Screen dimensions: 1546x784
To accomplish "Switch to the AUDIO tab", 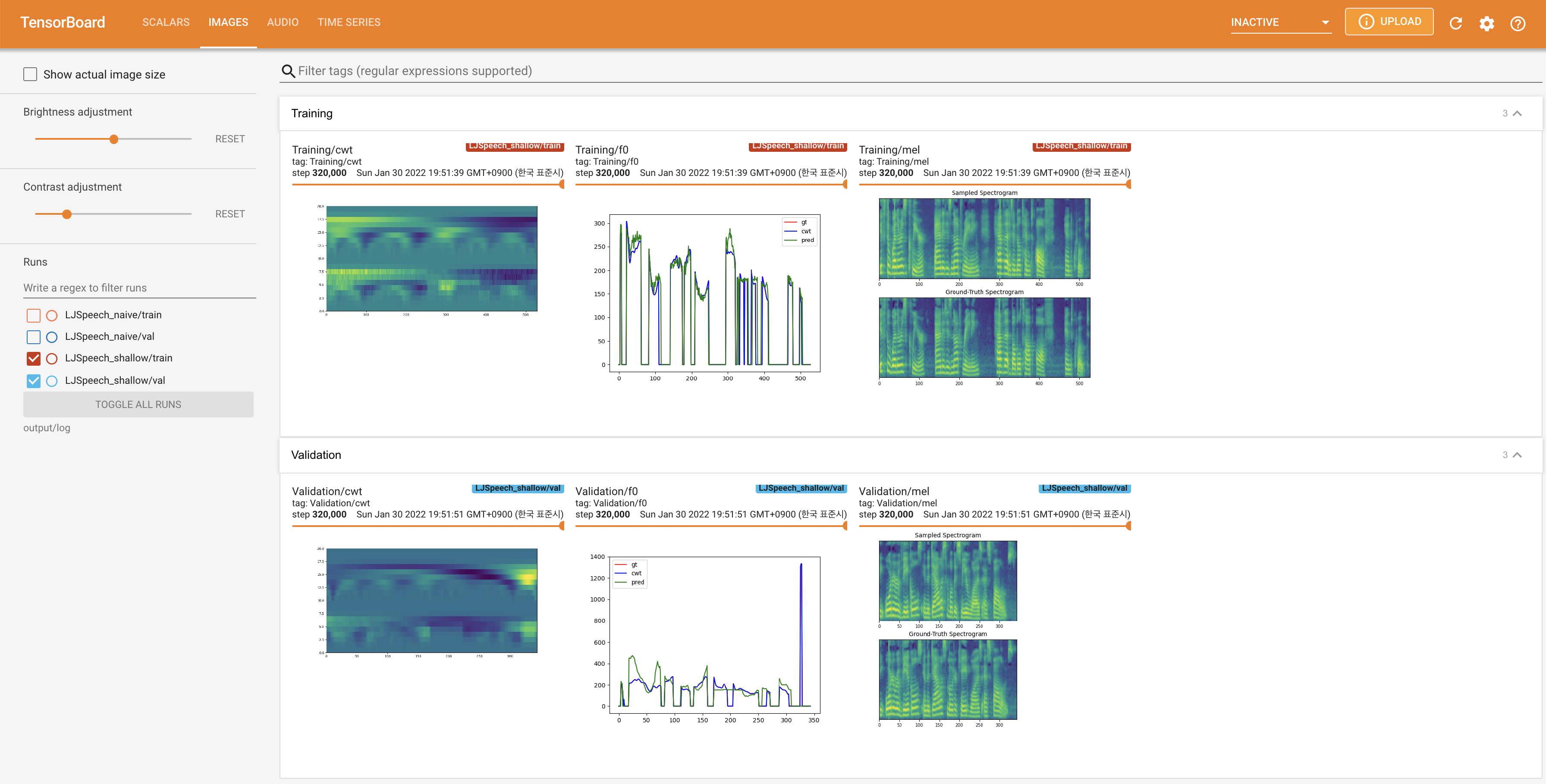I will 283,22.
